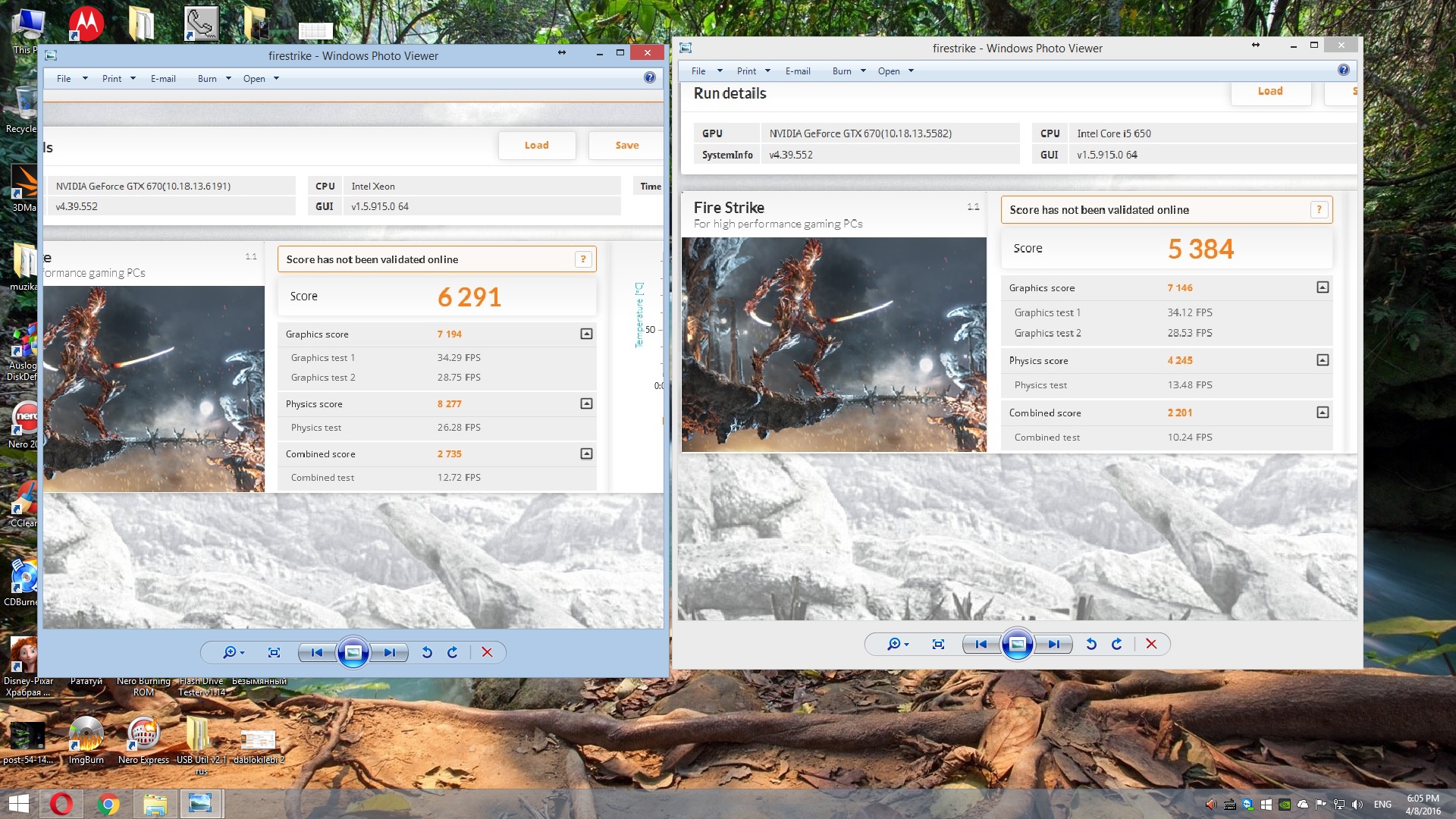Screen dimensions: 1456x819
Task: Click actual size icon in left viewer
Action: [x=275, y=652]
